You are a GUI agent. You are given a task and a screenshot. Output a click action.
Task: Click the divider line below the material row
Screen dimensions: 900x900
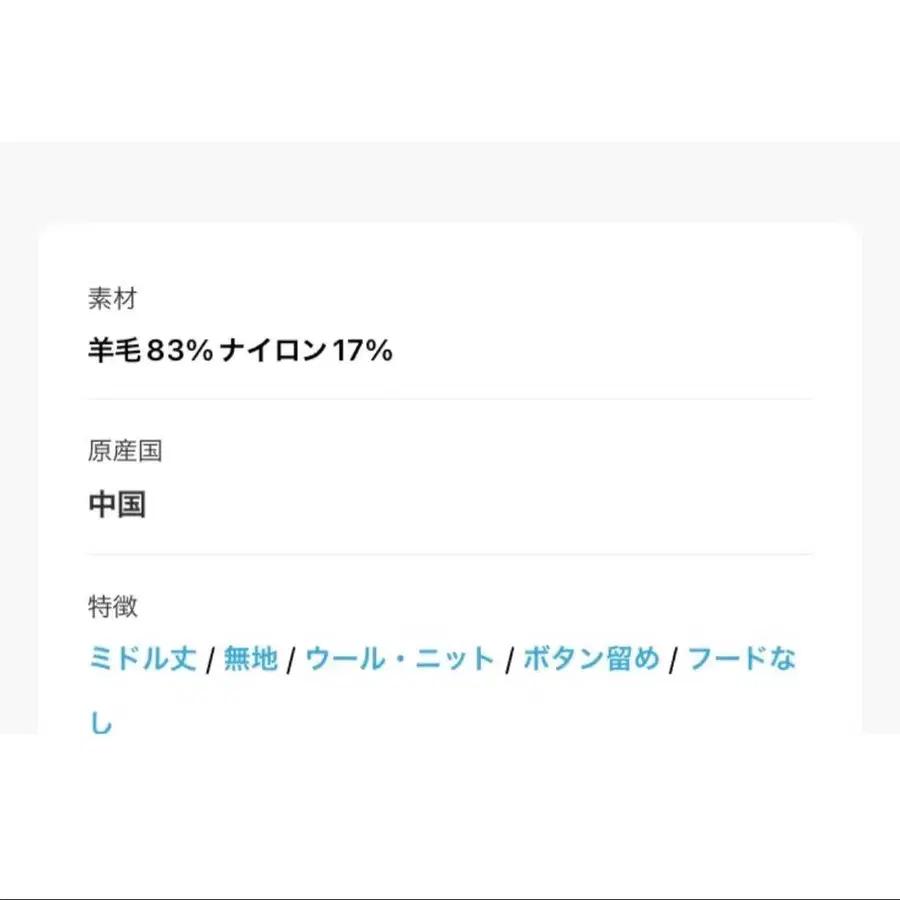pos(450,399)
